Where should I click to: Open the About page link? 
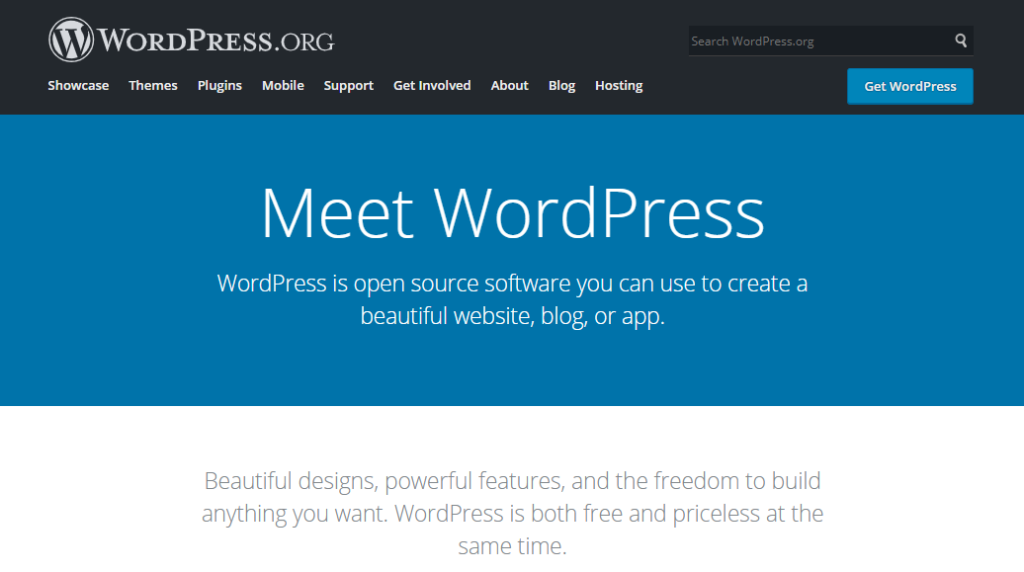tap(509, 86)
